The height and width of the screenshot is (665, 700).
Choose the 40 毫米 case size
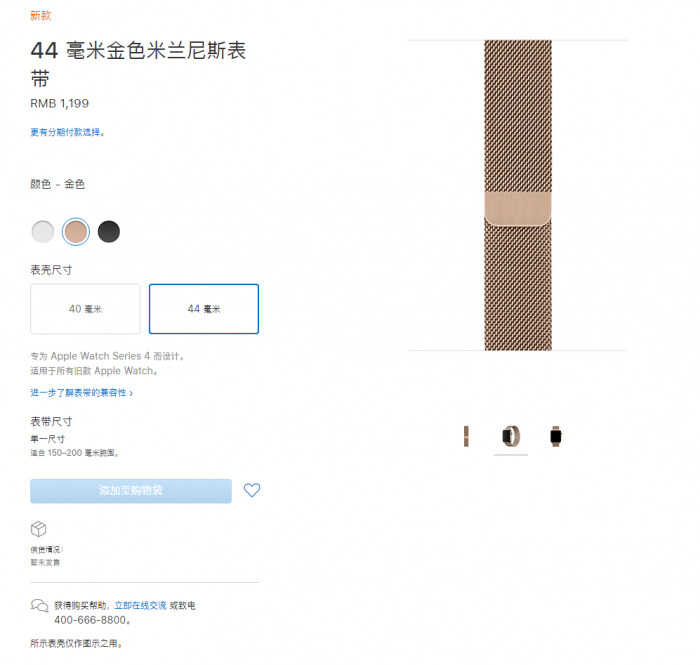[x=85, y=309]
